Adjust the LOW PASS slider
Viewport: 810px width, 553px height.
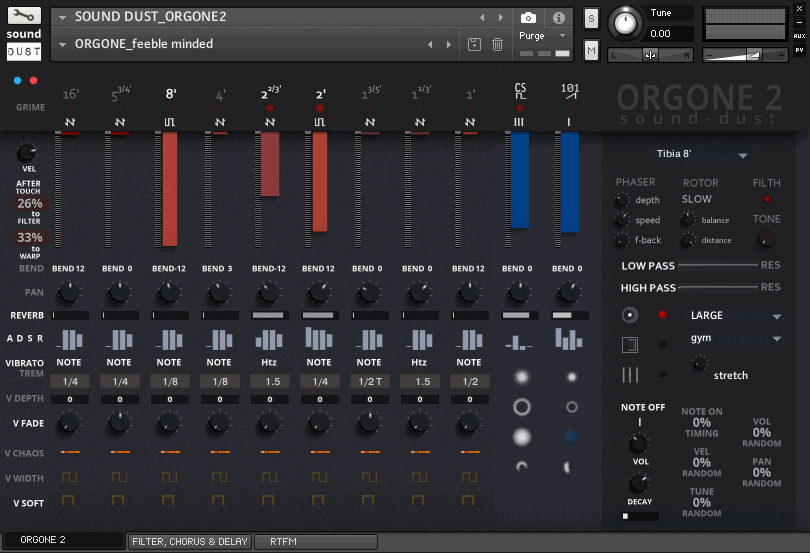718,265
